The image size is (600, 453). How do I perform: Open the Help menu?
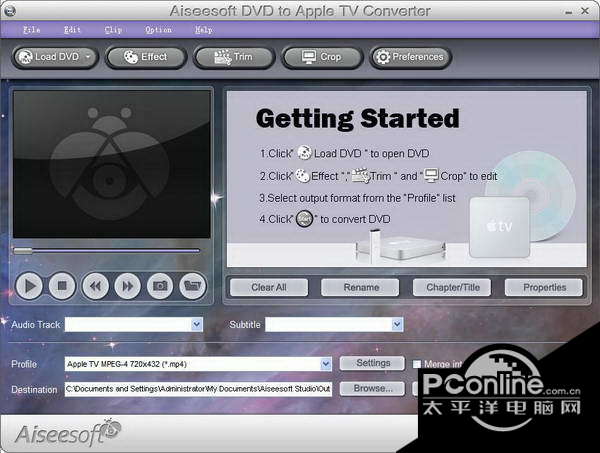tap(204, 30)
